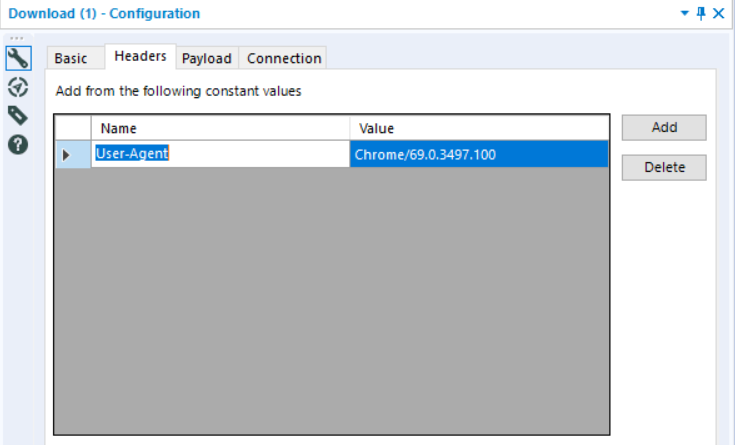Click the Navigation compass icon in sidebar
This screenshot has width=735, height=445.
pos(17,86)
